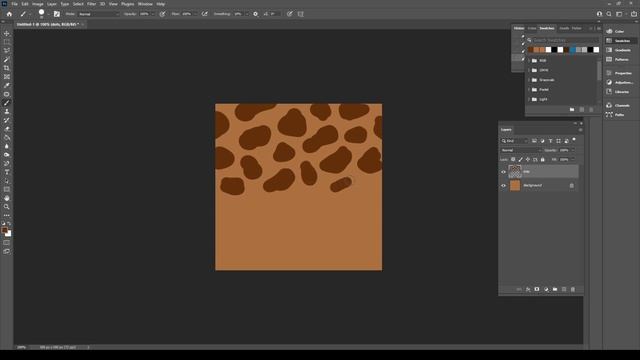Open the Gradients panel icon
Screen dimensions: 640x360
[x=609, y=50]
